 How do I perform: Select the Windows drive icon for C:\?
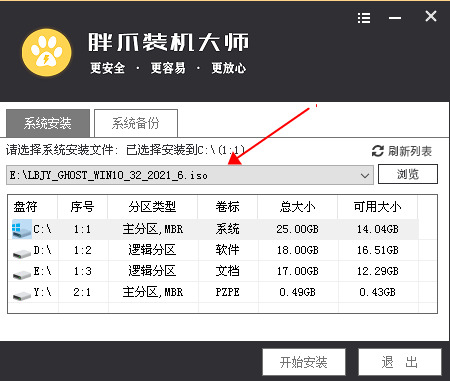pyautogui.click(x=22, y=229)
